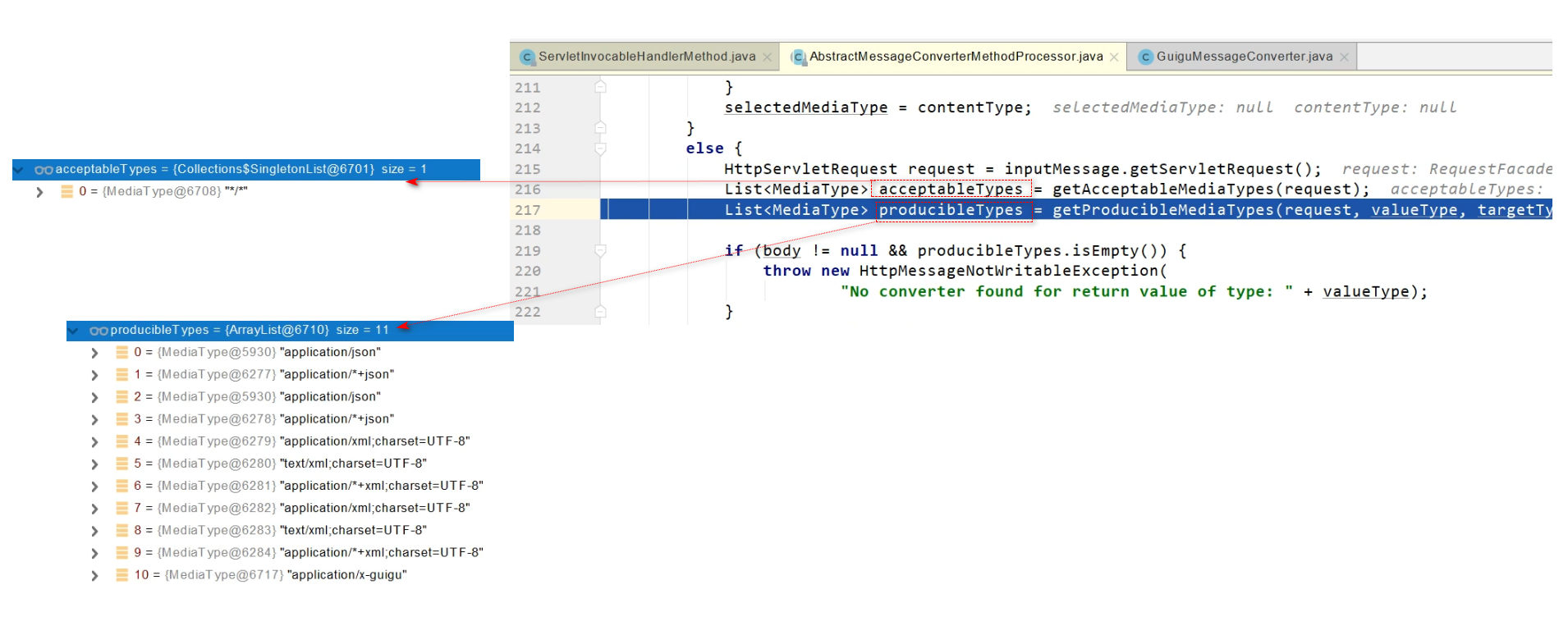
Task: Toggle code folding at line 219 if
Action: (600, 250)
